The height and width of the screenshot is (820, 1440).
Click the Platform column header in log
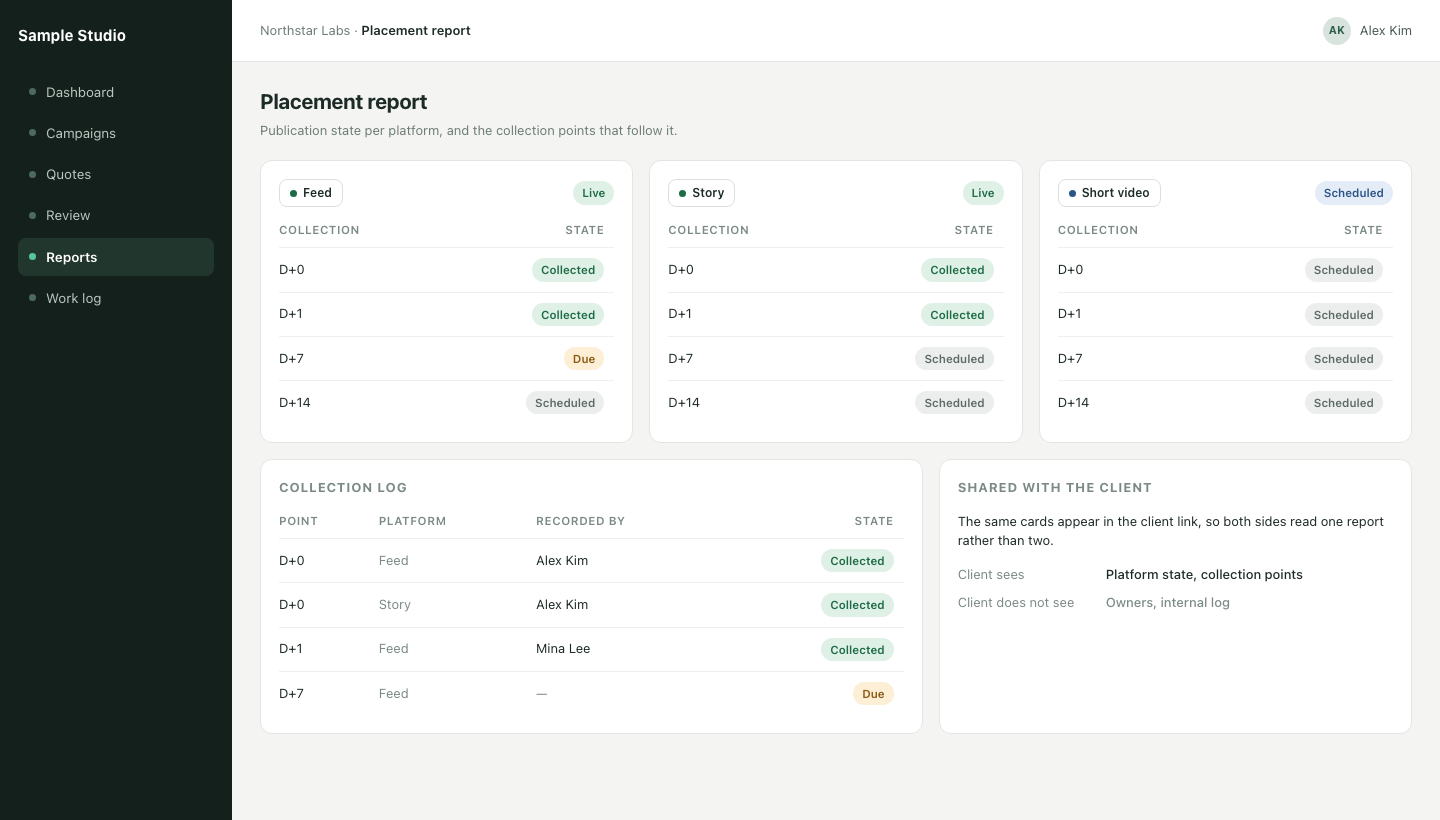click(412, 521)
